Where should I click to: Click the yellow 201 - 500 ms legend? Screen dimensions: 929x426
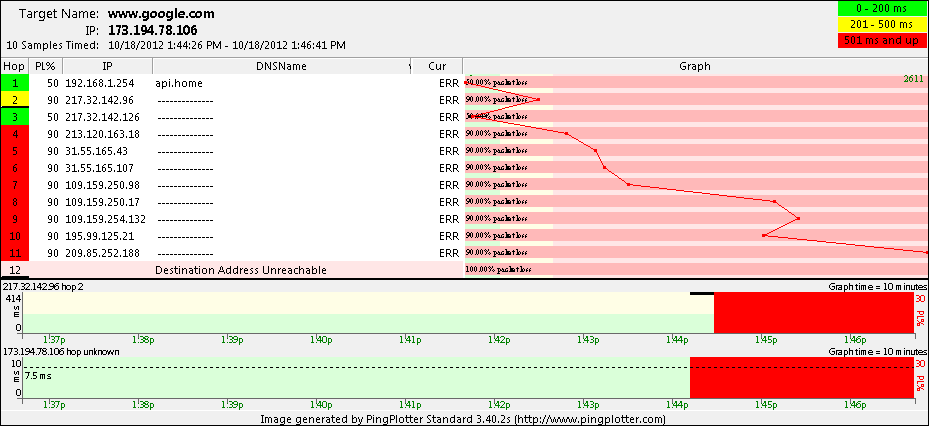point(883,24)
